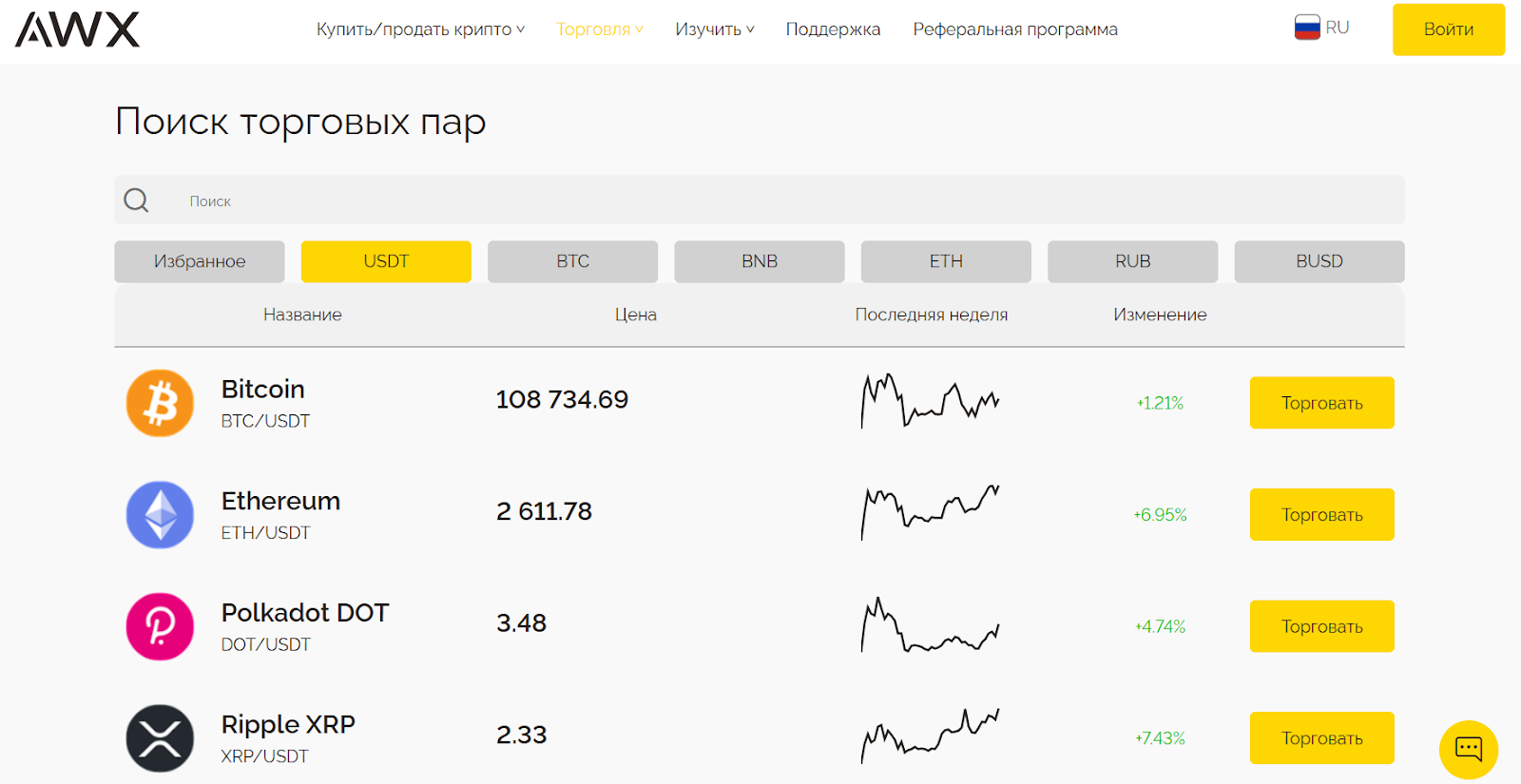Open the live chat bubble
1521x784 pixels.
pyautogui.click(x=1468, y=749)
